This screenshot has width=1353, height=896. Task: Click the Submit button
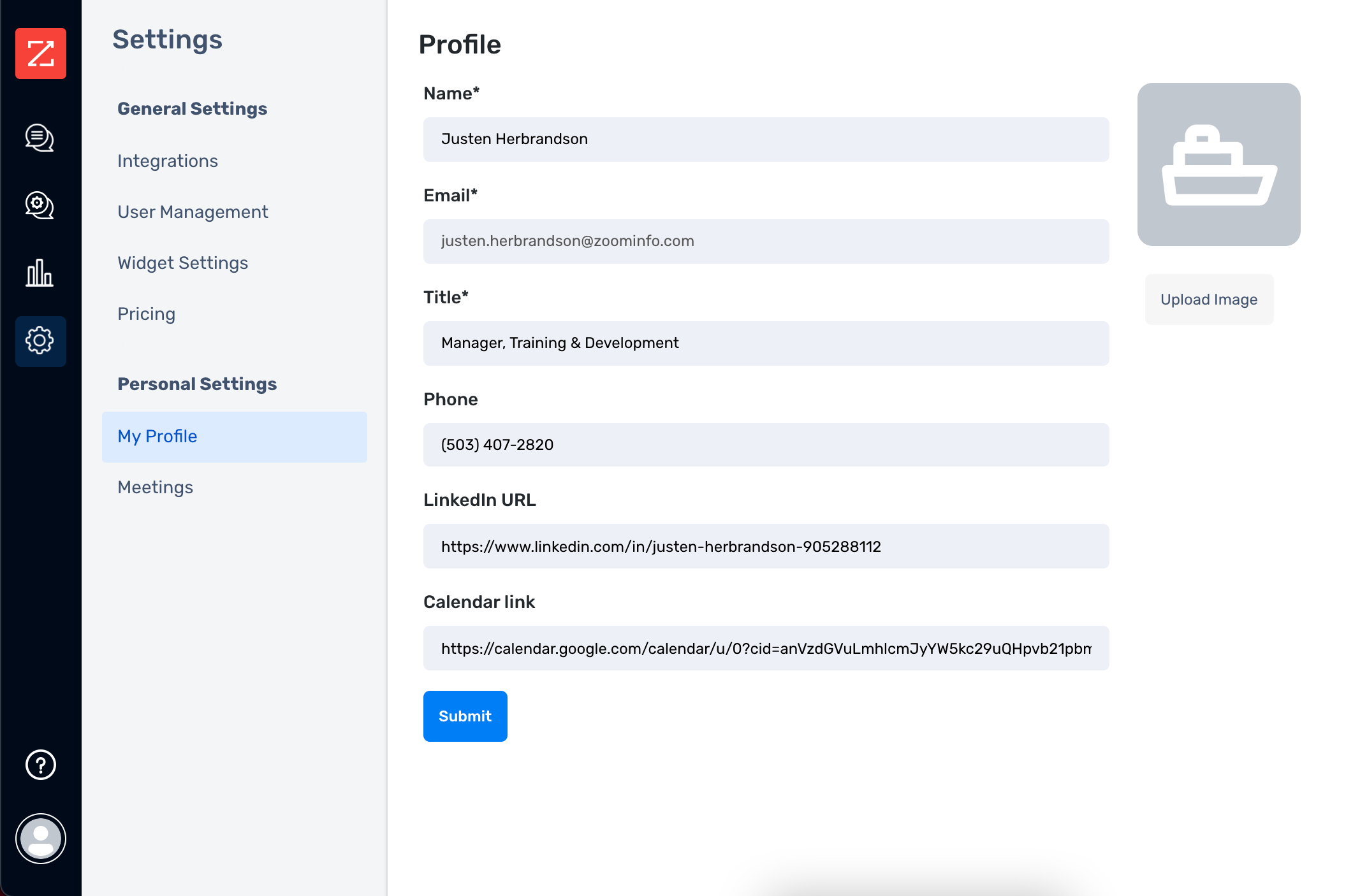[465, 716]
